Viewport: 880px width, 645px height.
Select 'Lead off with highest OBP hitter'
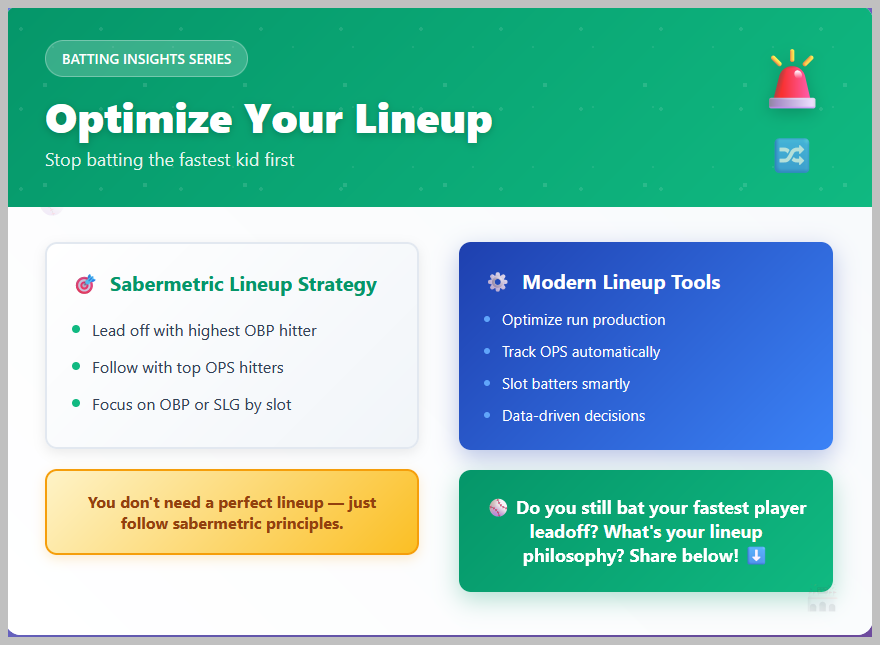[x=204, y=330]
